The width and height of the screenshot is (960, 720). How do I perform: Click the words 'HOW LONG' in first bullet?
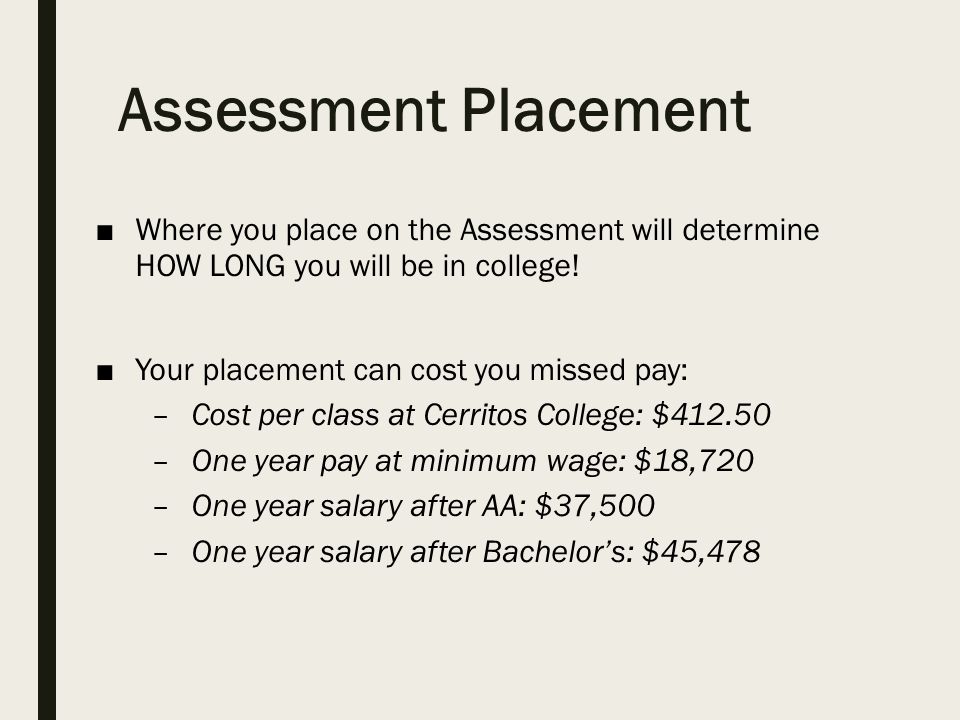pyautogui.click(x=210, y=266)
